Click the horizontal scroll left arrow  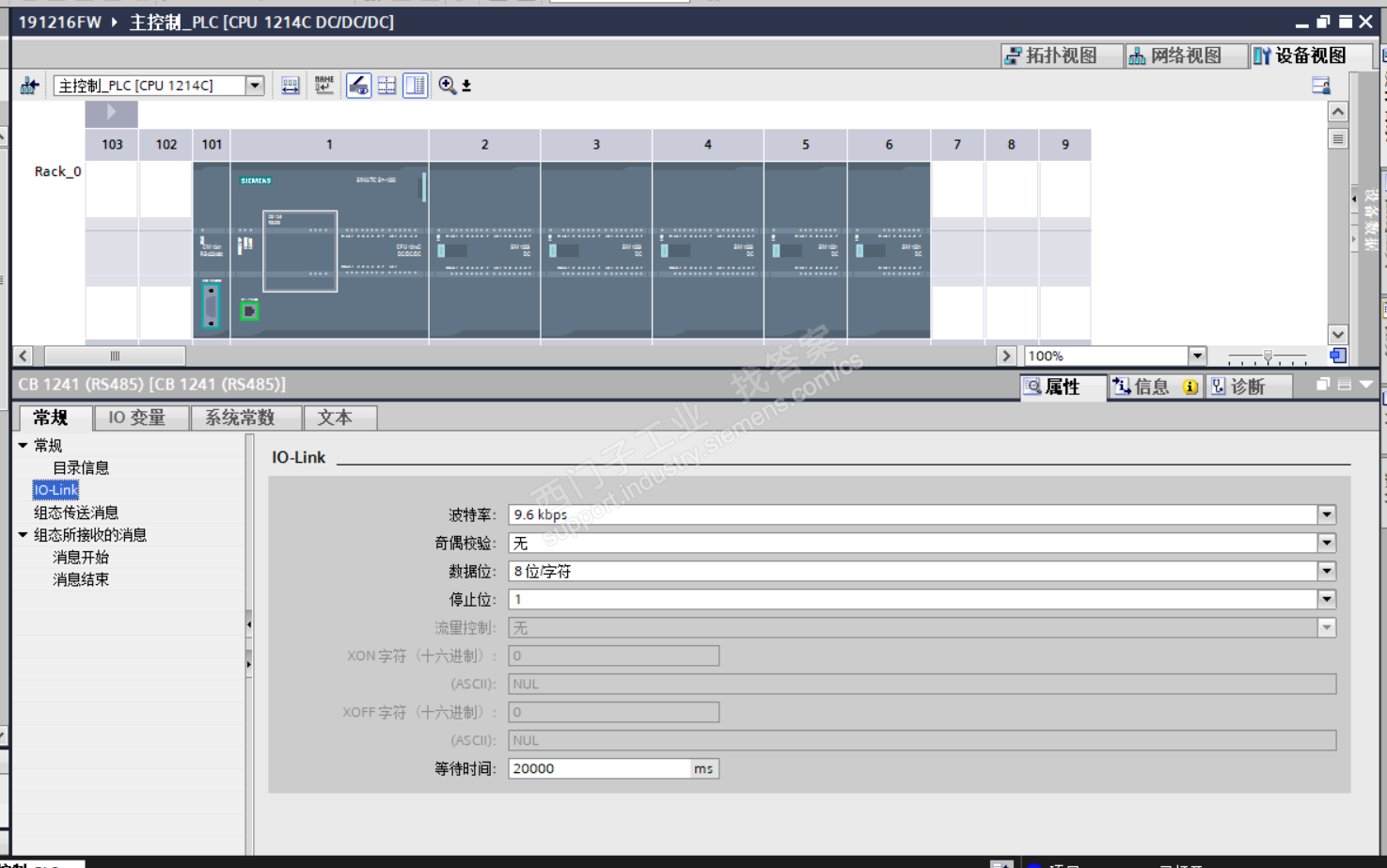point(24,355)
